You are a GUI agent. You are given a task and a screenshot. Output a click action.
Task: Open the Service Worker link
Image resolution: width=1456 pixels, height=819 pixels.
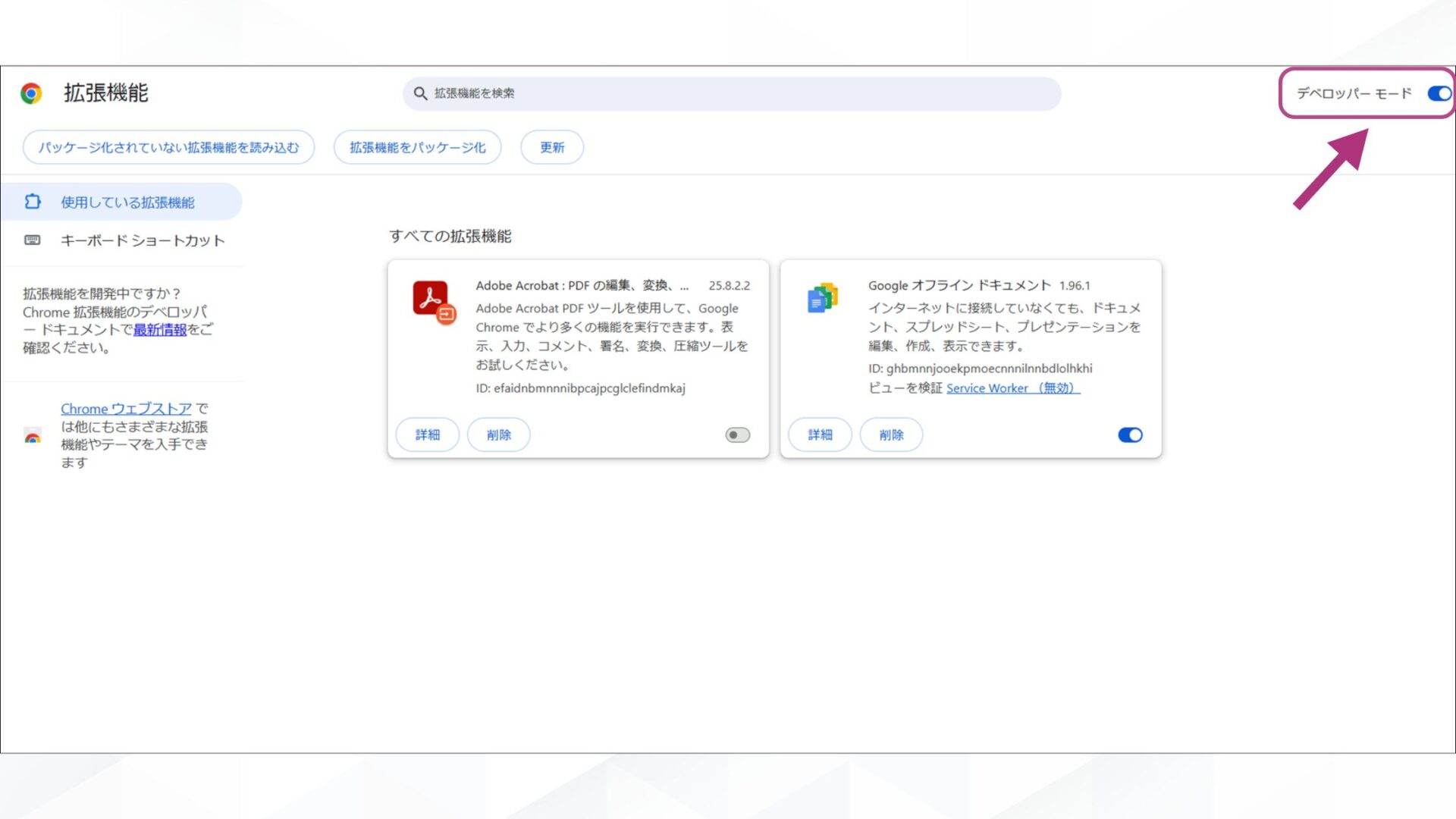(x=987, y=388)
